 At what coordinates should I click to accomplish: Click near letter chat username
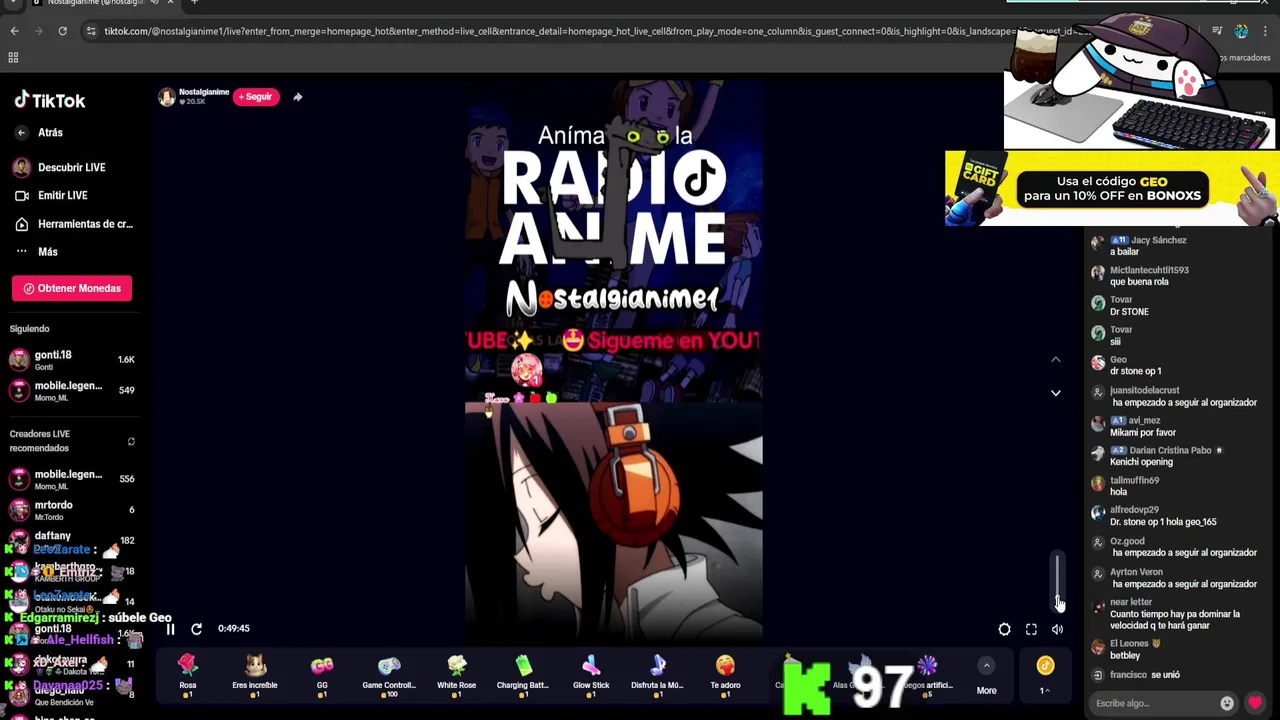click(1131, 602)
